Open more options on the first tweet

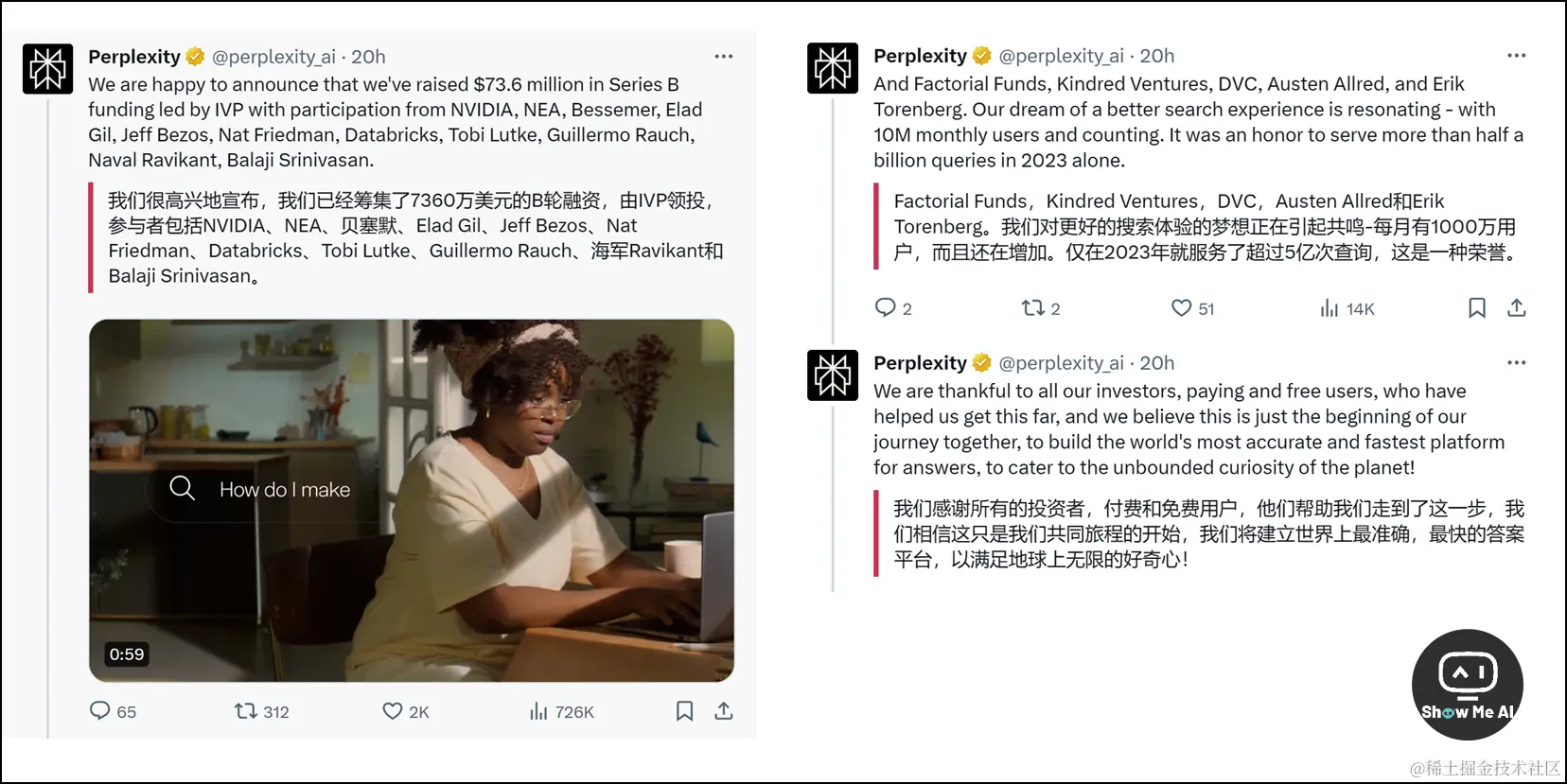pos(724,57)
